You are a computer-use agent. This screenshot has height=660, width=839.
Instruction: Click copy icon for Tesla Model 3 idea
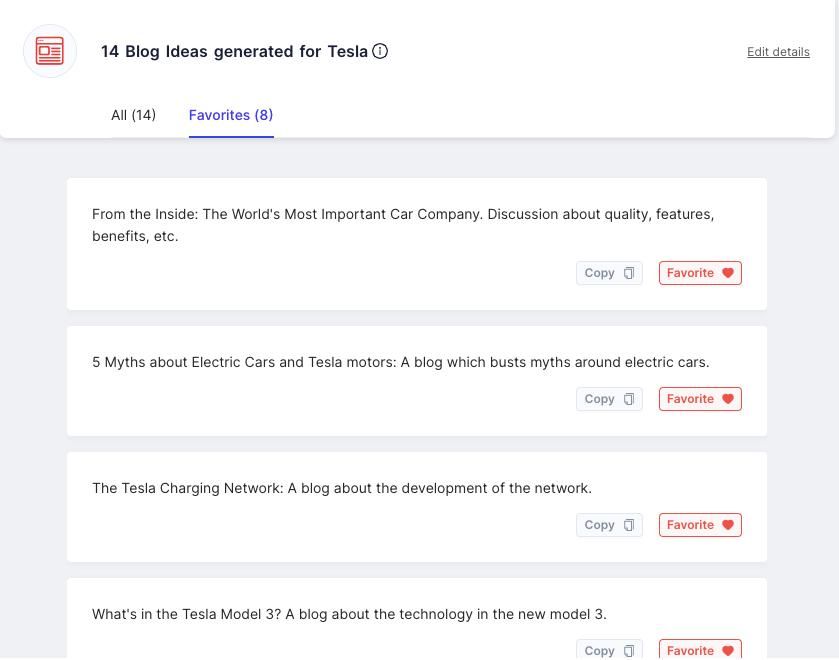[x=629, y=650]
